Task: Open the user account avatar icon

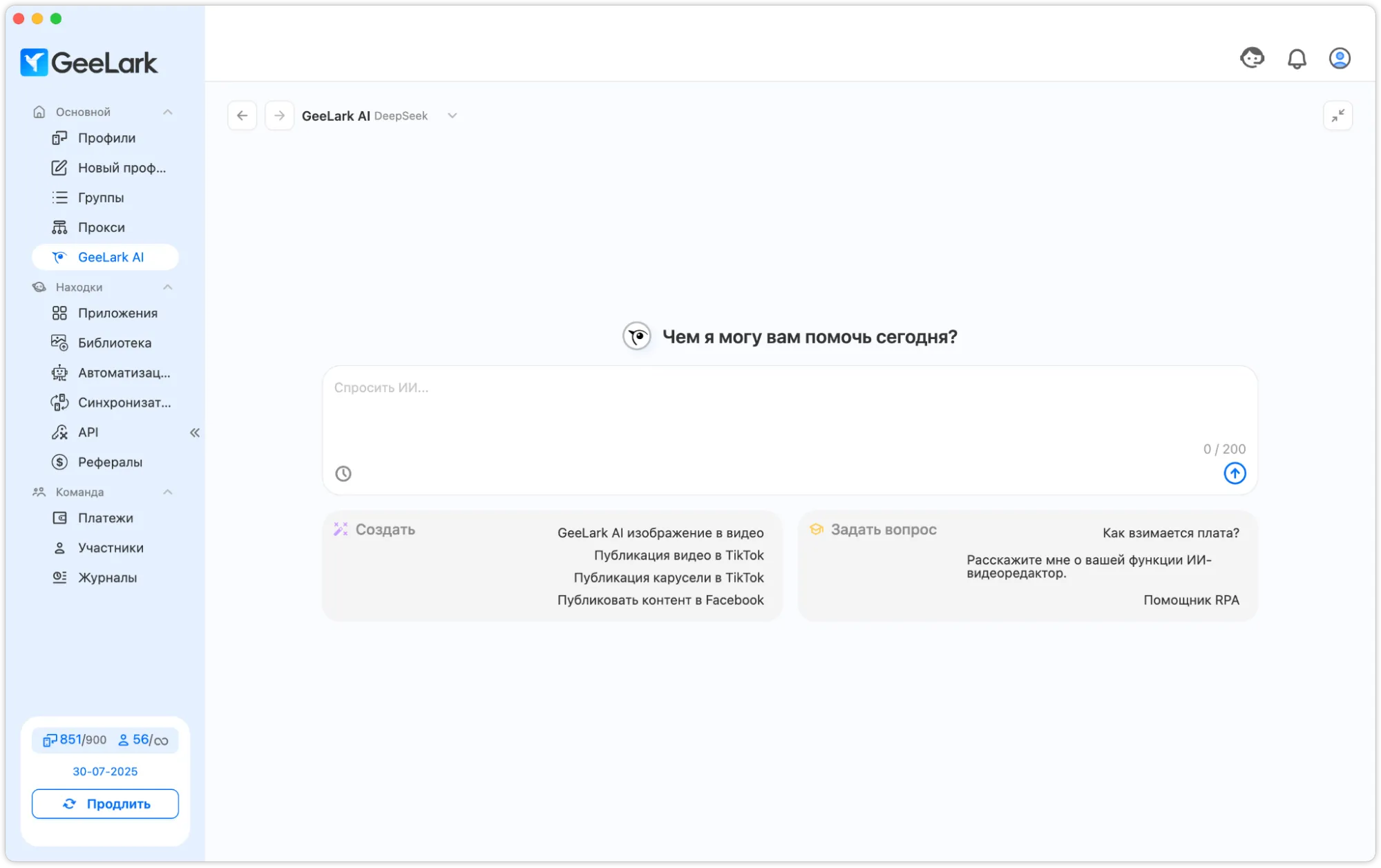Action: pos(1340,59)
